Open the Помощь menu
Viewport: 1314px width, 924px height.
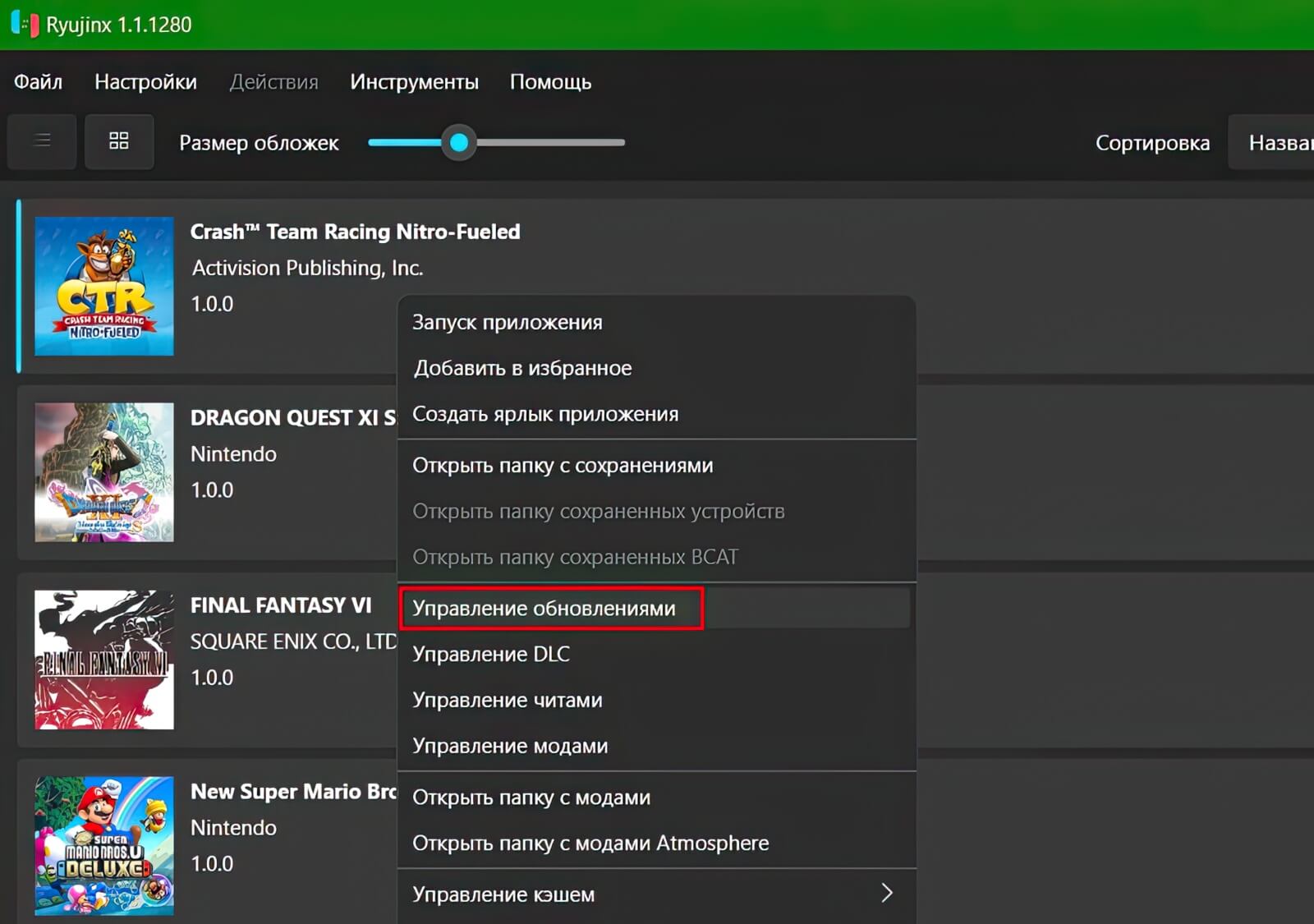pyautogui.click(x=550, y=82)
